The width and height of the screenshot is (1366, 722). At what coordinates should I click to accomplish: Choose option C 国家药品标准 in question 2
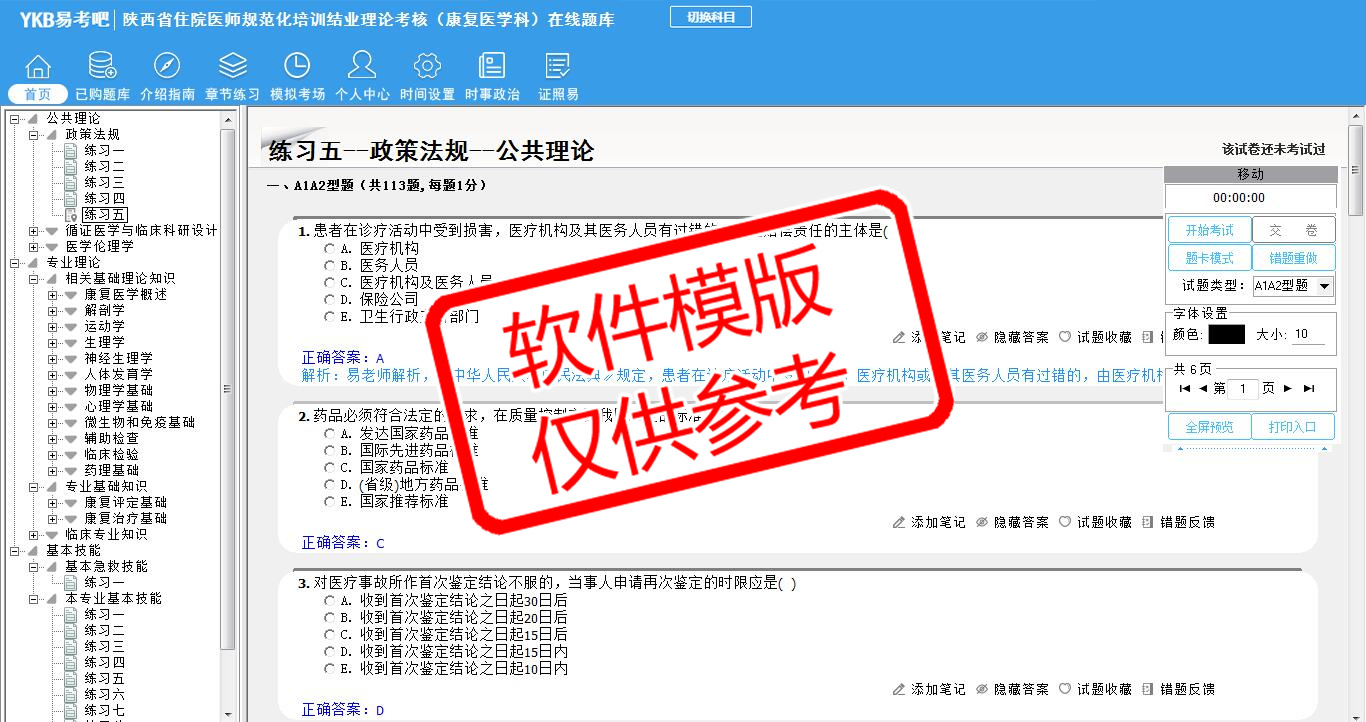tap(330, 468)
